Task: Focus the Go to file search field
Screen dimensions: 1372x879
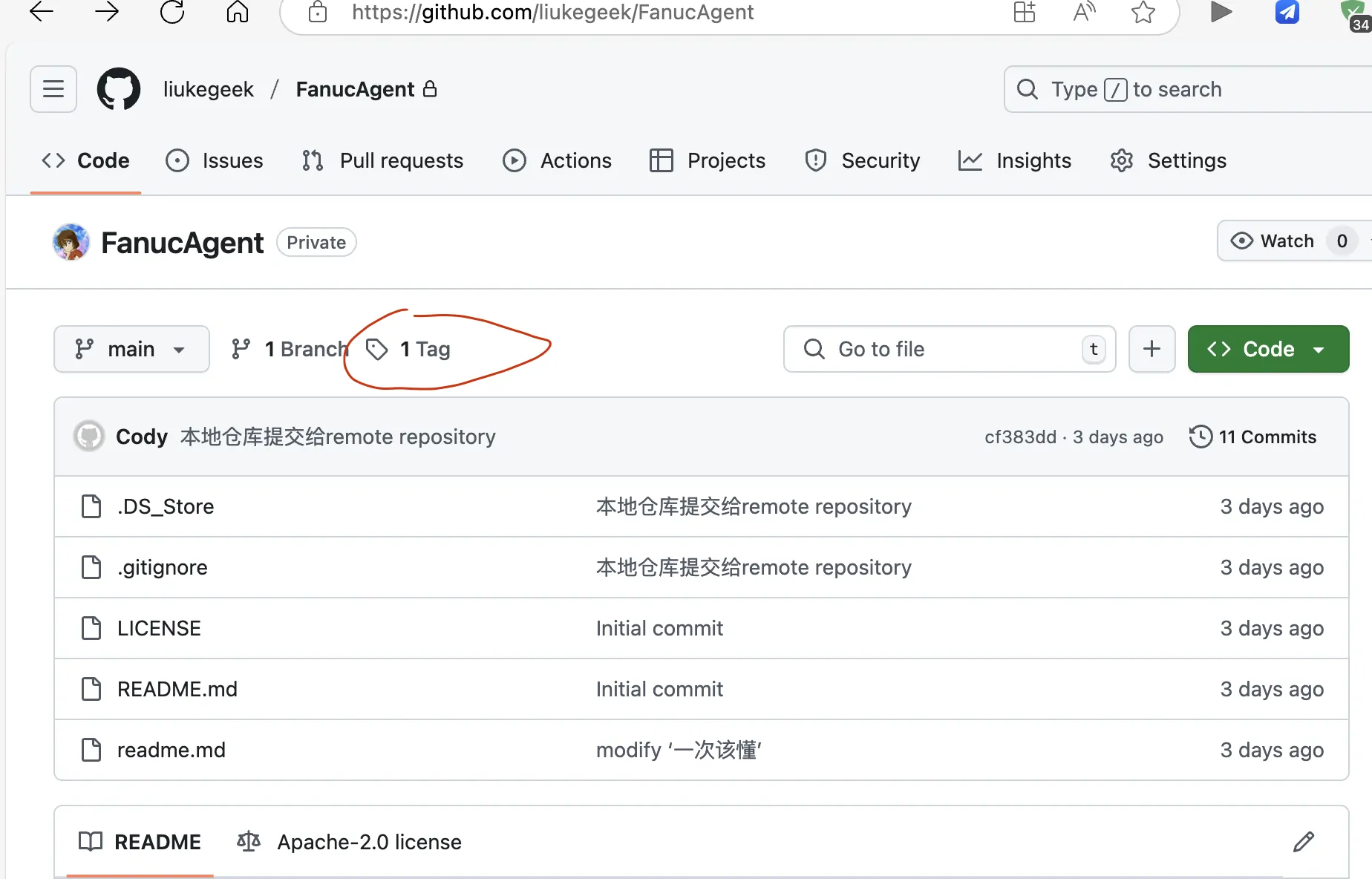Action: pyautogui.click(x=950, y=349)
